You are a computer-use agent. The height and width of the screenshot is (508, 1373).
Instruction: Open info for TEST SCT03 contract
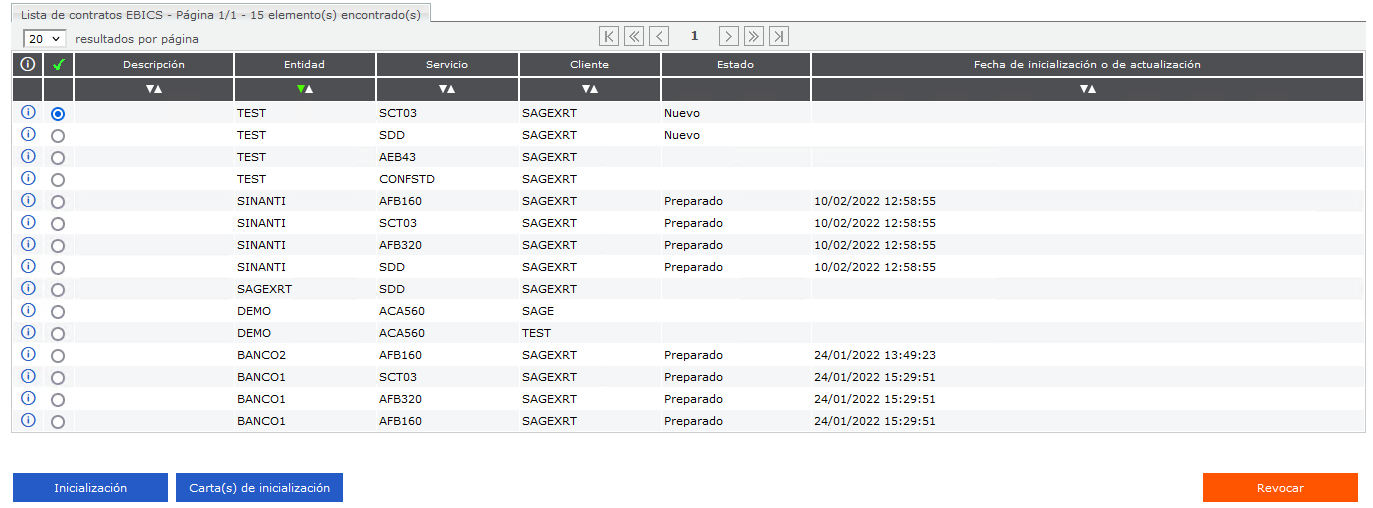click(28, 113)
